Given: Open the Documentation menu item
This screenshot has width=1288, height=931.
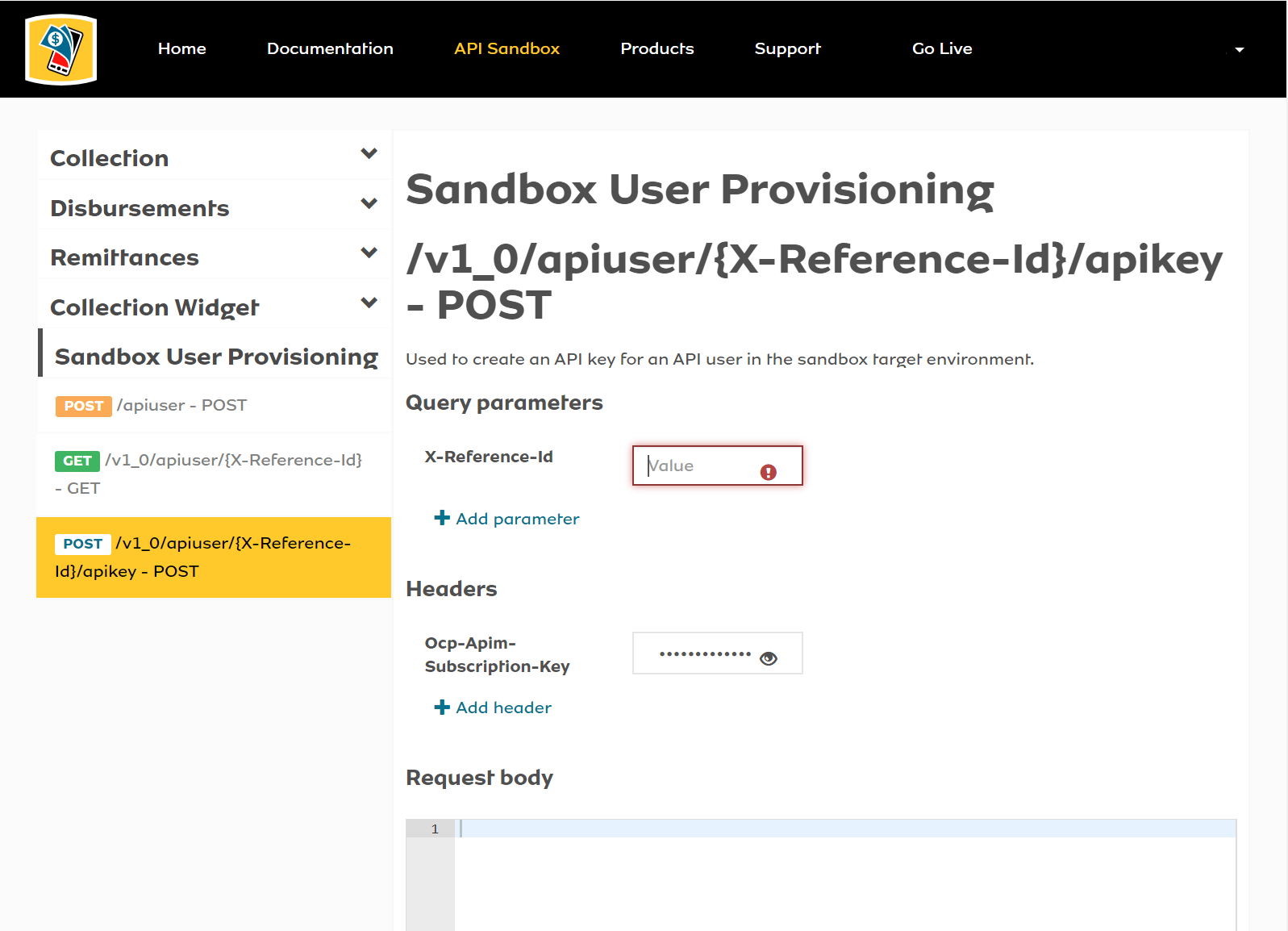Looking at the screenshot, I should tap(330, 48).
